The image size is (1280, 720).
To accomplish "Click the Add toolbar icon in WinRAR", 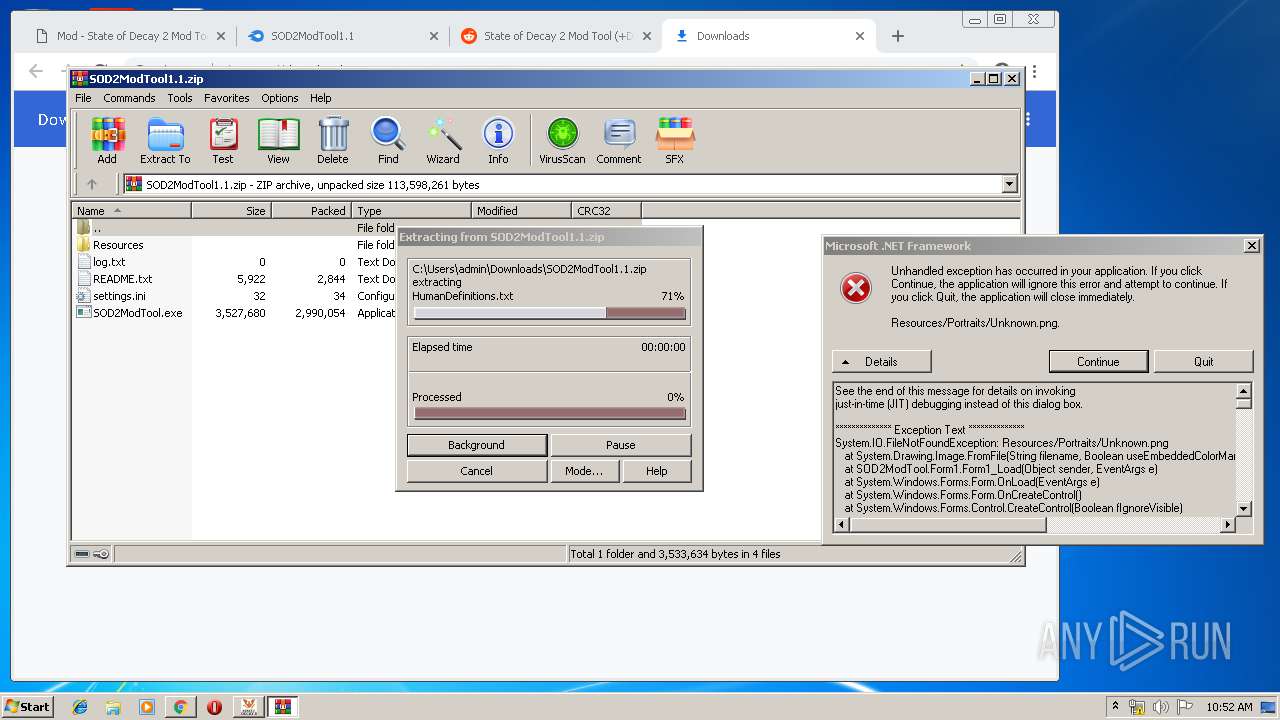I will pos(107,140).
